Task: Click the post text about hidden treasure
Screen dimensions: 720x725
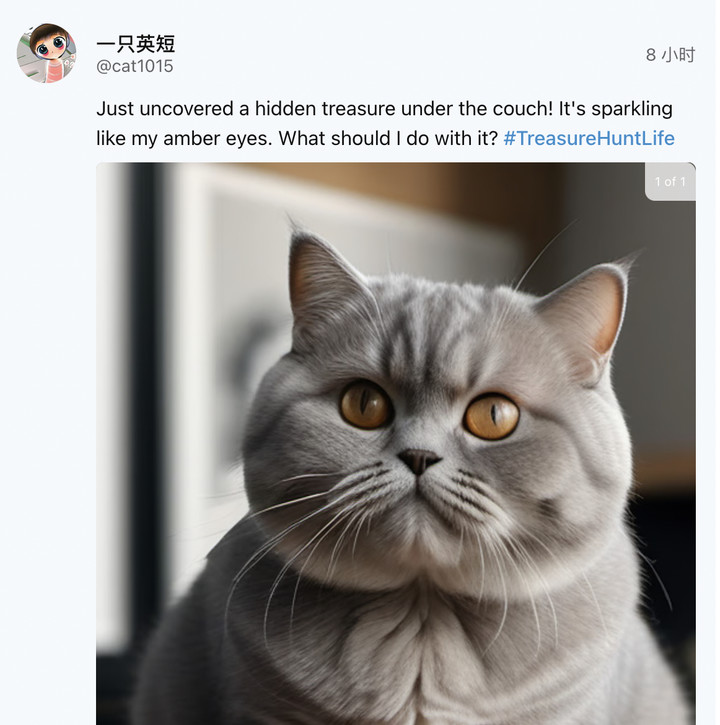Action: coord(385,123)
